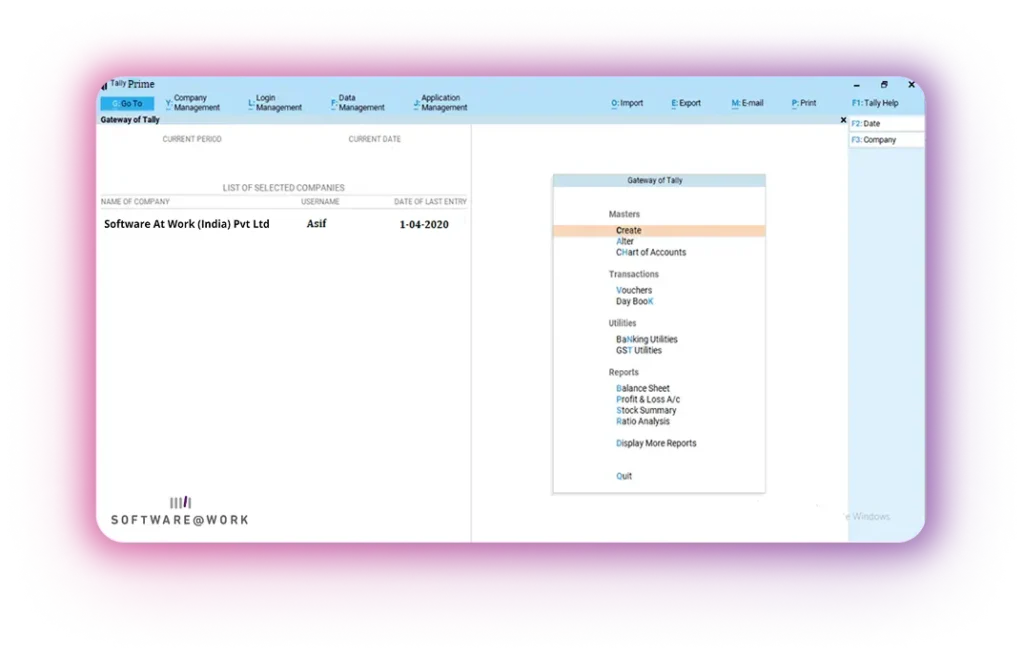Viewport: 1024px width, 657px height.
Task: Select company Software At Work (India) Pvt Ltd
Action: point(187,224)
